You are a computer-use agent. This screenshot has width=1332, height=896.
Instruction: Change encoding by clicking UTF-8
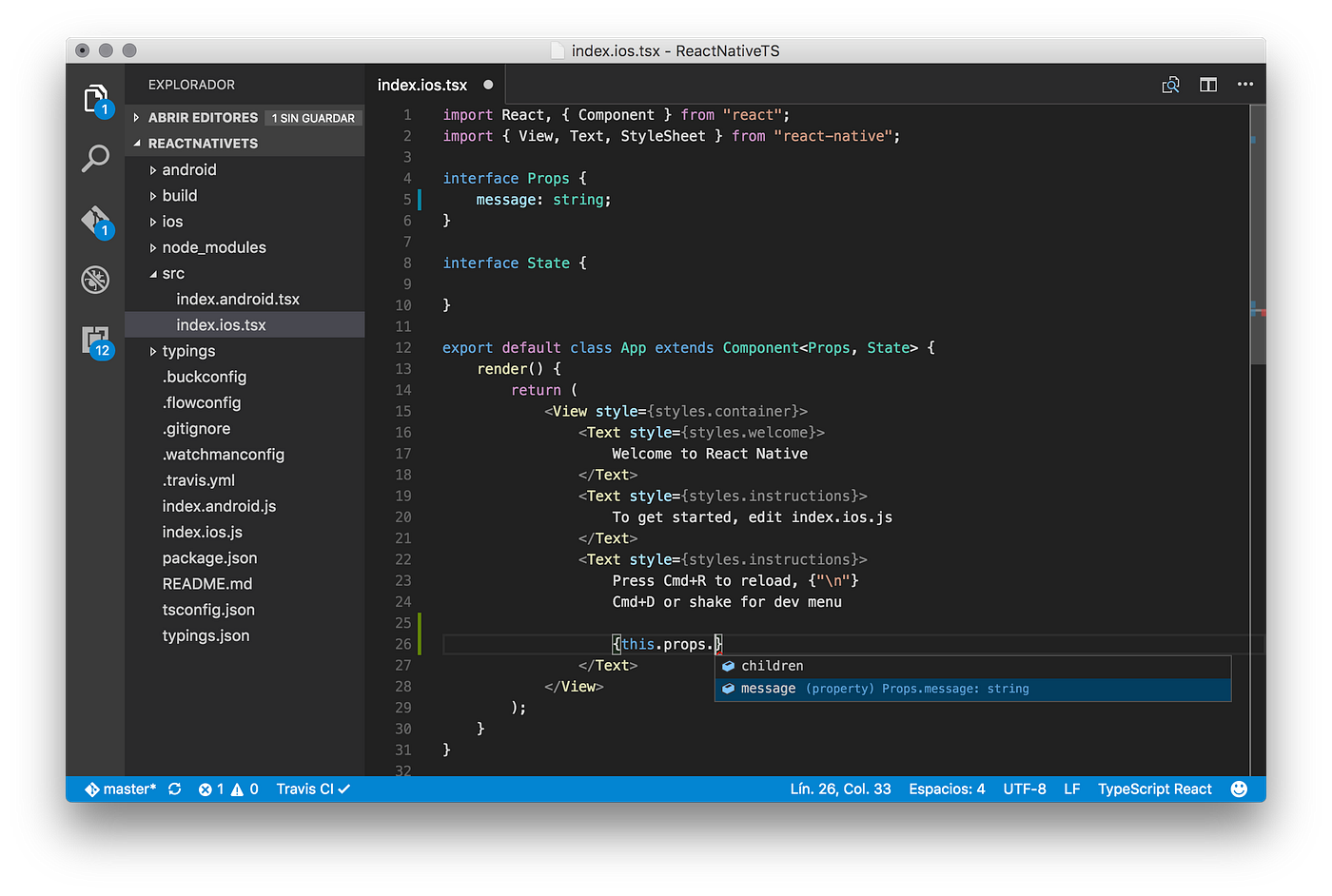[x=1025, y=789]
